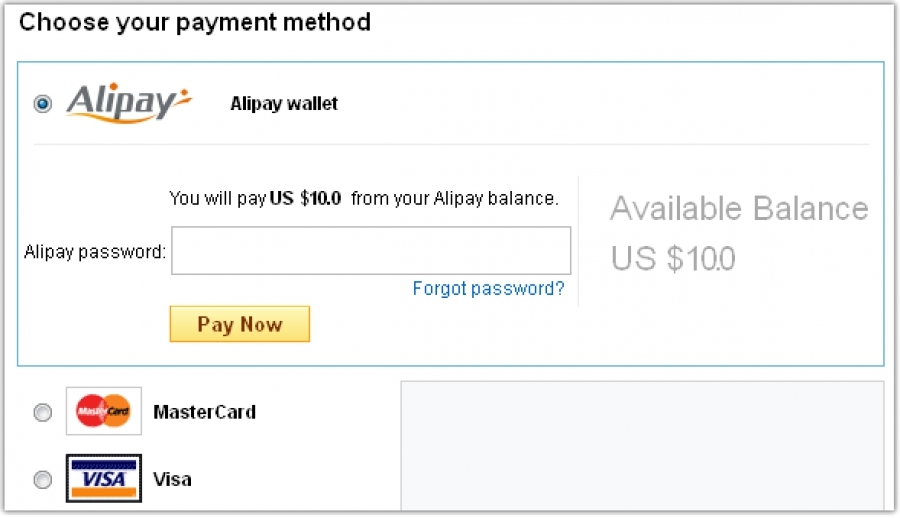Click the yellow Pay Now button
Viewport: 900px width, 518px height.
click(240, 324)
